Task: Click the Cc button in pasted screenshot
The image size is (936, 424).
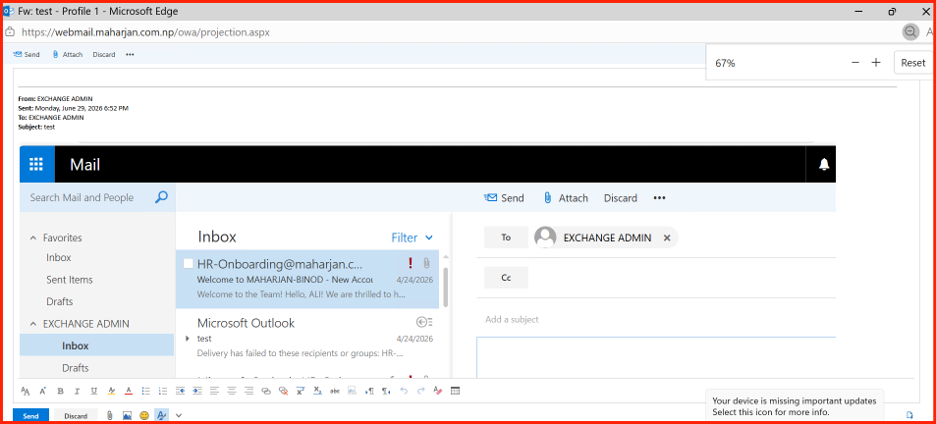Action: click(x=506, y=278)
